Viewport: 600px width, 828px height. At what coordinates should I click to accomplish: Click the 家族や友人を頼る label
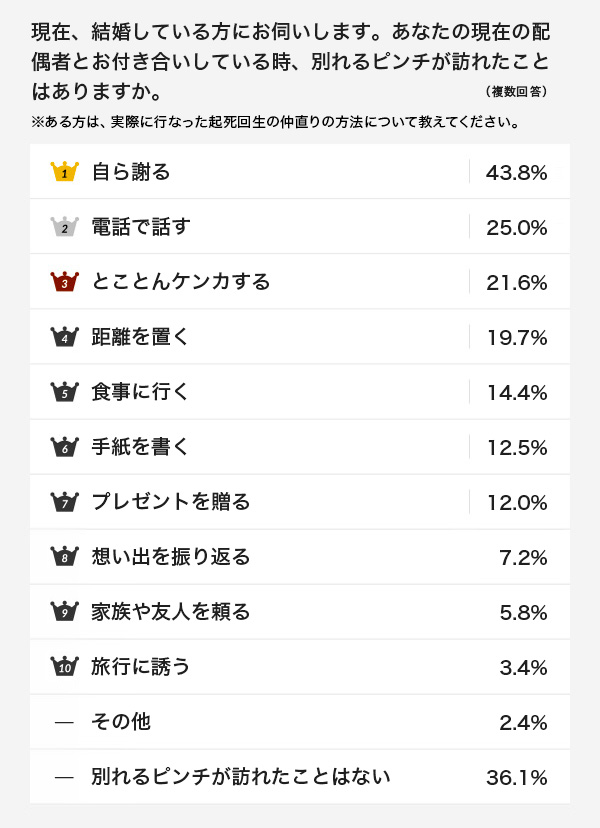(171, 611)
